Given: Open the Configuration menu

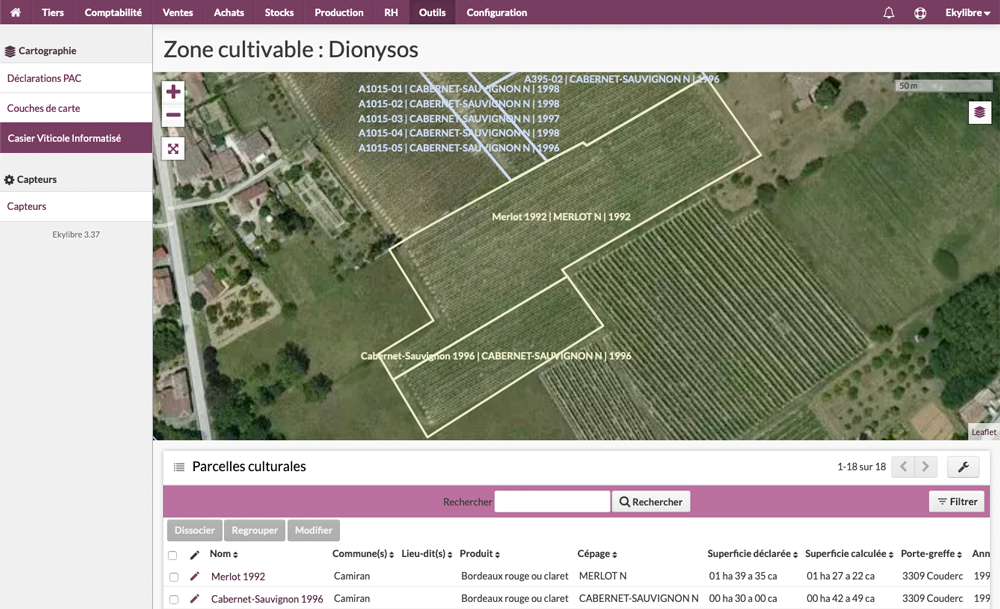Looking at the screenshot, I should 496,13.
